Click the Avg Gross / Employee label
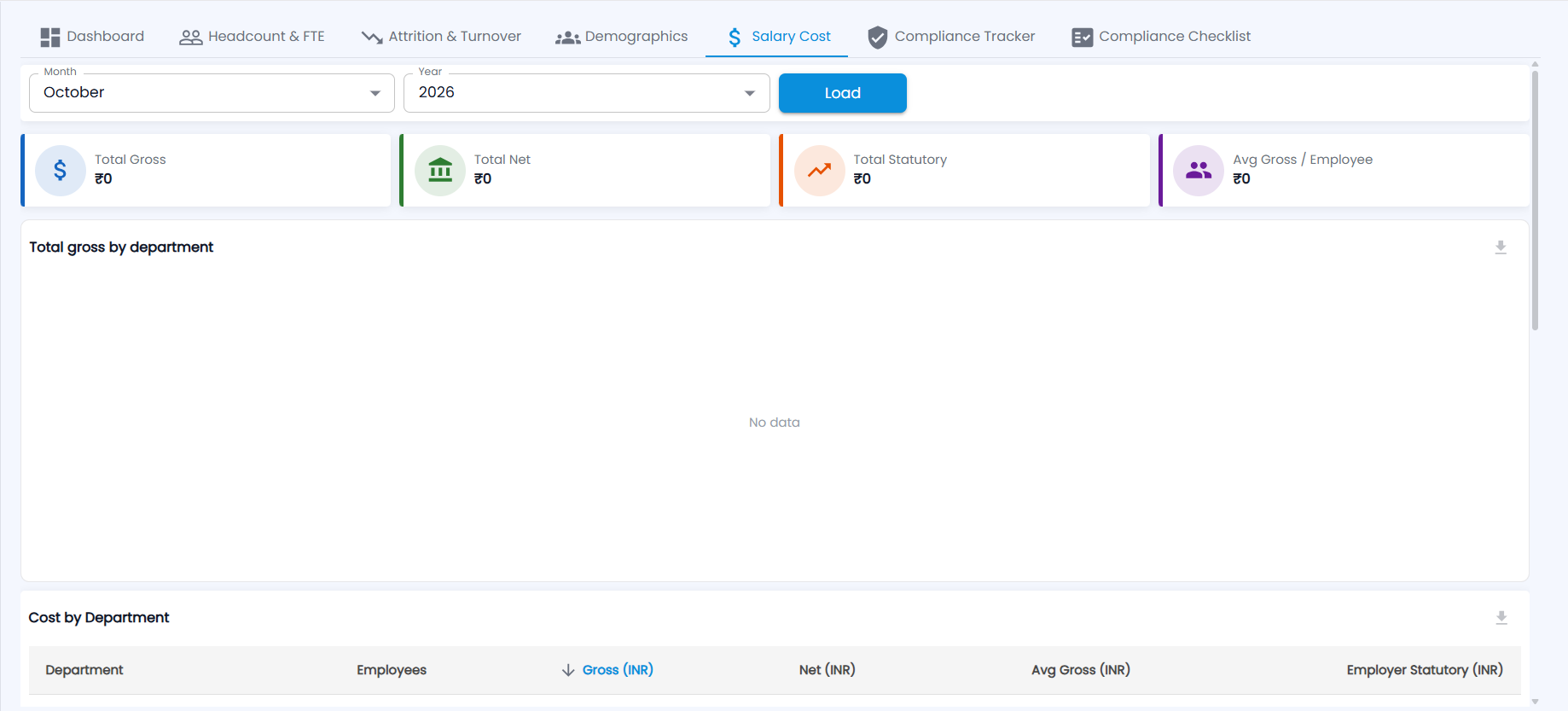Image resolution: width=1568 pixels, height=711 pixels. (x=1303, y=160)
